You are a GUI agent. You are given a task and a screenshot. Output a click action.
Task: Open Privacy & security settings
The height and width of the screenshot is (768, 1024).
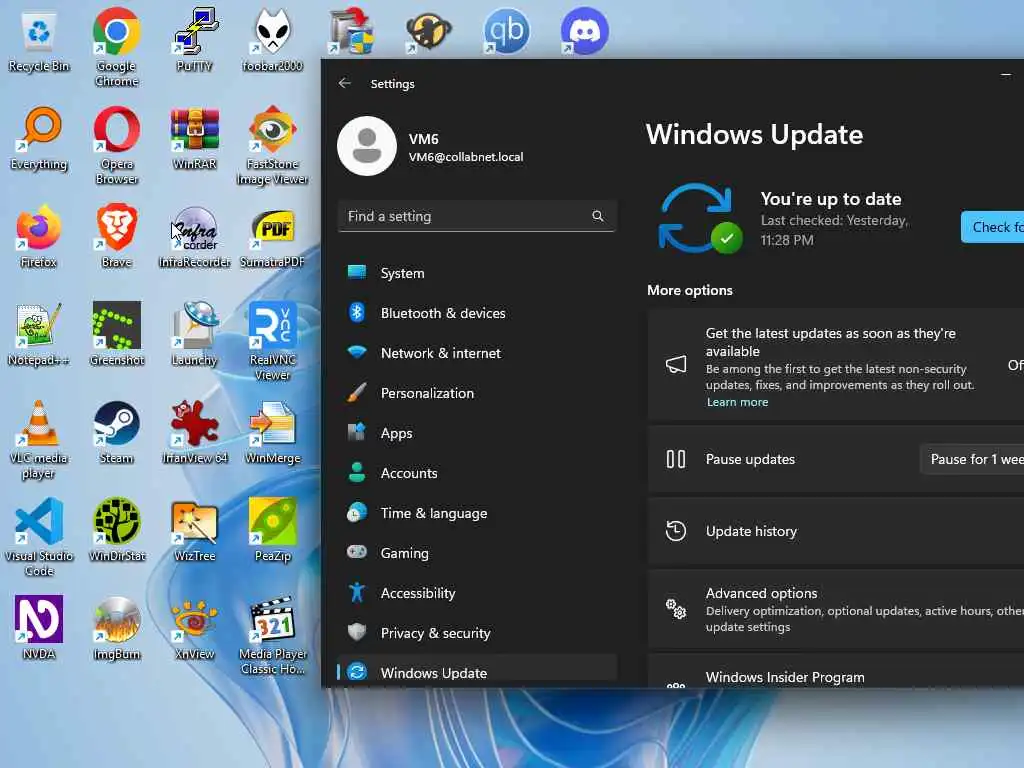[x=477, y=633]
